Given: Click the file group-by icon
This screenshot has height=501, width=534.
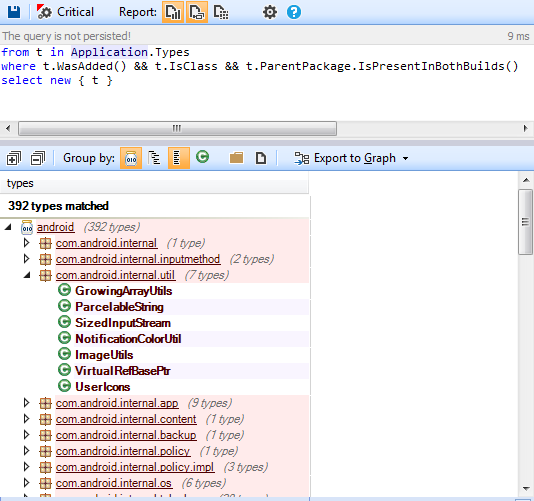Looking at the screenshot, I should click(261, 158).
